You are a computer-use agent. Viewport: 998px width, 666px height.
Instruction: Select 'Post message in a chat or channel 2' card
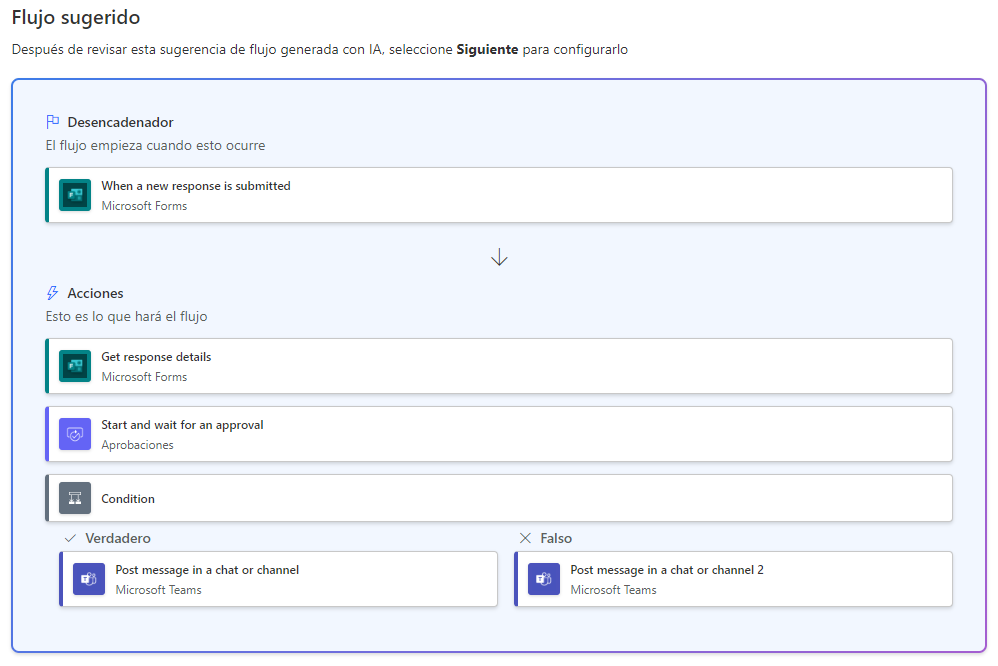point(733,579)
